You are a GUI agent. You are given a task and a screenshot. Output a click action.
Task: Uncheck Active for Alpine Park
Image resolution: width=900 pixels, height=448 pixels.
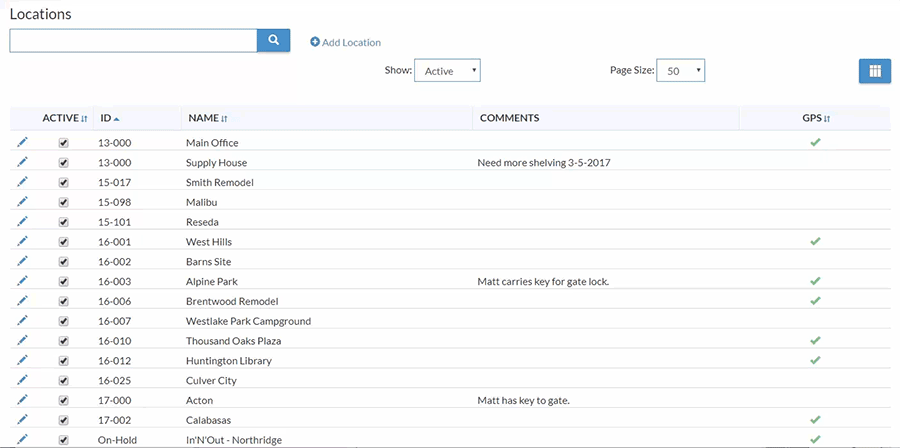64,282
